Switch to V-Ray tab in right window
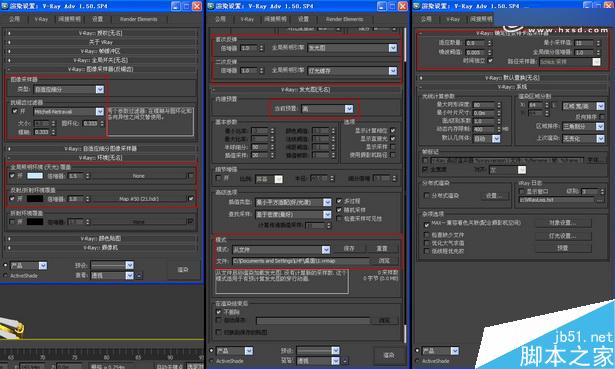The image size is (615, 369). (453, 19)
